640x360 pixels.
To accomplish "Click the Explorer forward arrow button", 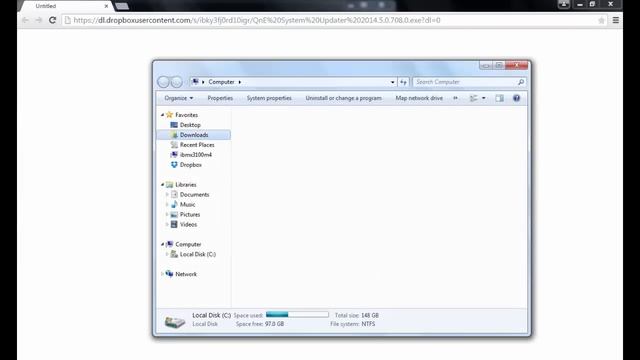I will point(176,82).
